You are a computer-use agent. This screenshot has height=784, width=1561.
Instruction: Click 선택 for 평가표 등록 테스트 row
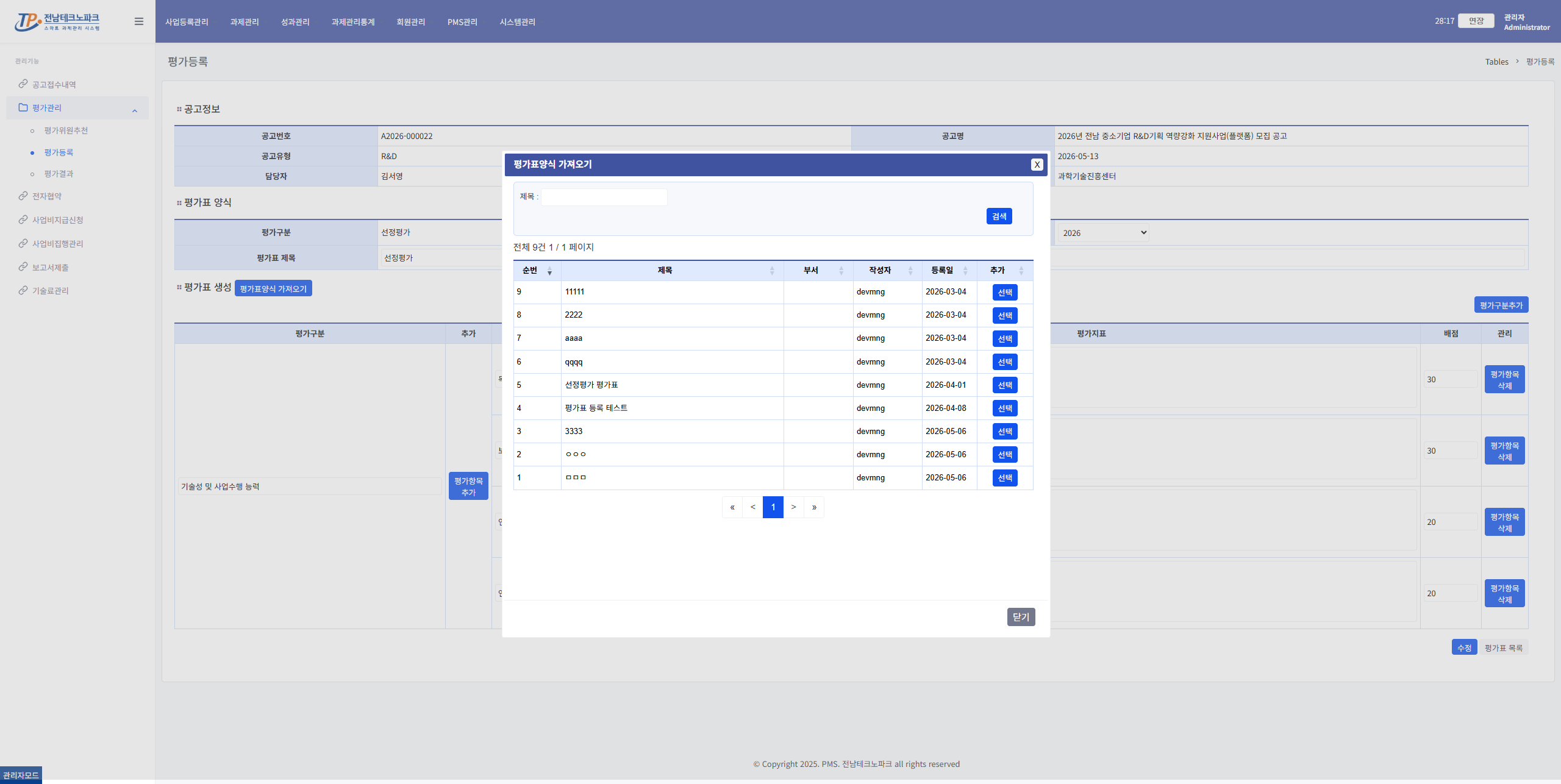1005,408
